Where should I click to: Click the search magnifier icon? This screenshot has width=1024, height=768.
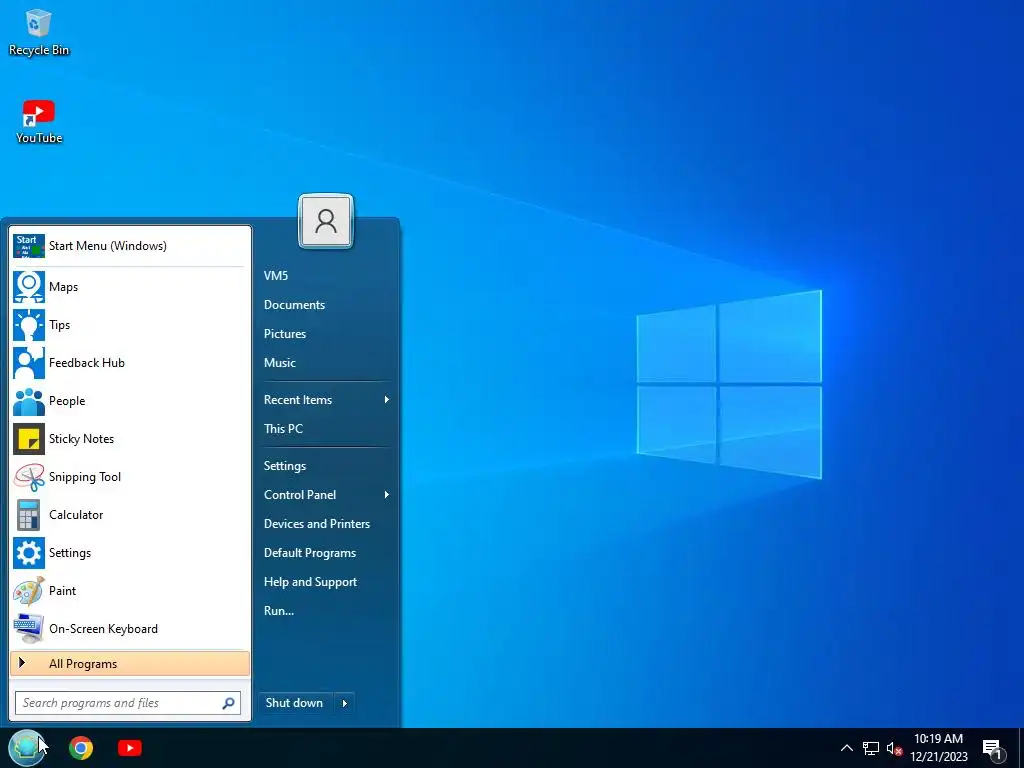coord(228,703)
